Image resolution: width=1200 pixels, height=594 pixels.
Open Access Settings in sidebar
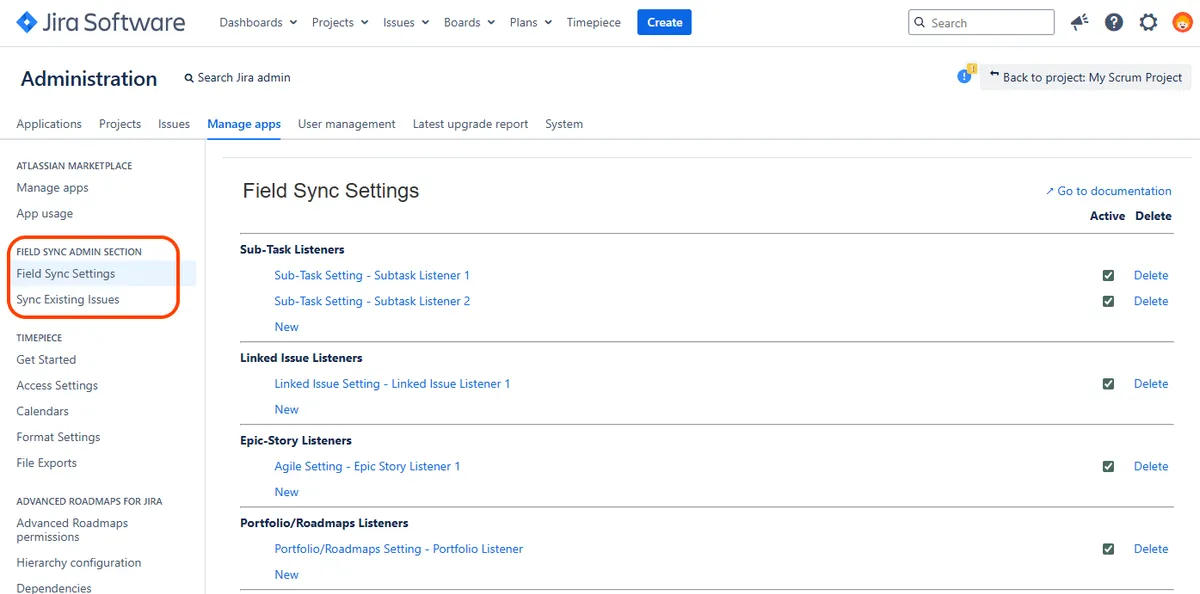click(57, 386)
